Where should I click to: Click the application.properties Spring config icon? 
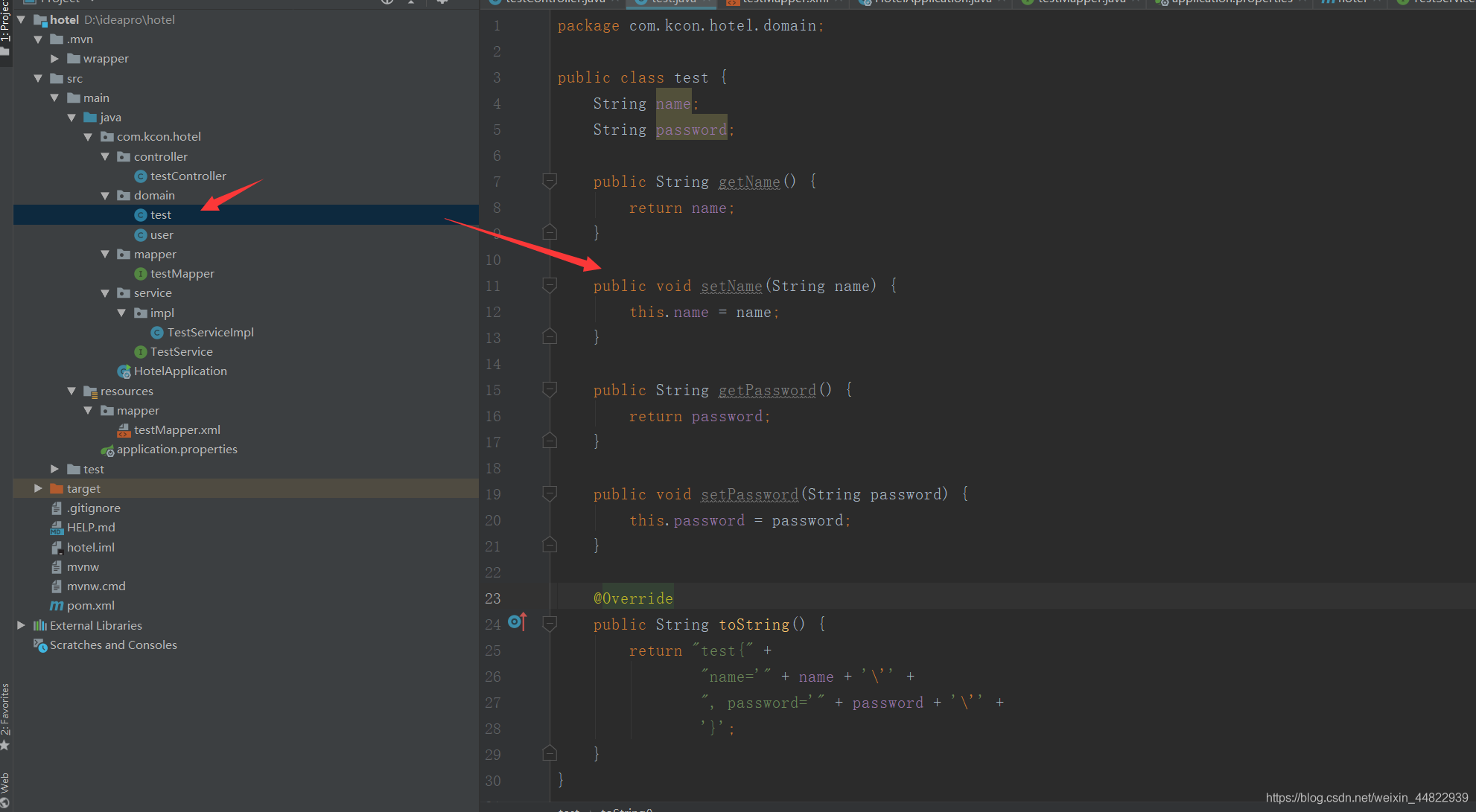tap(107, 450)
